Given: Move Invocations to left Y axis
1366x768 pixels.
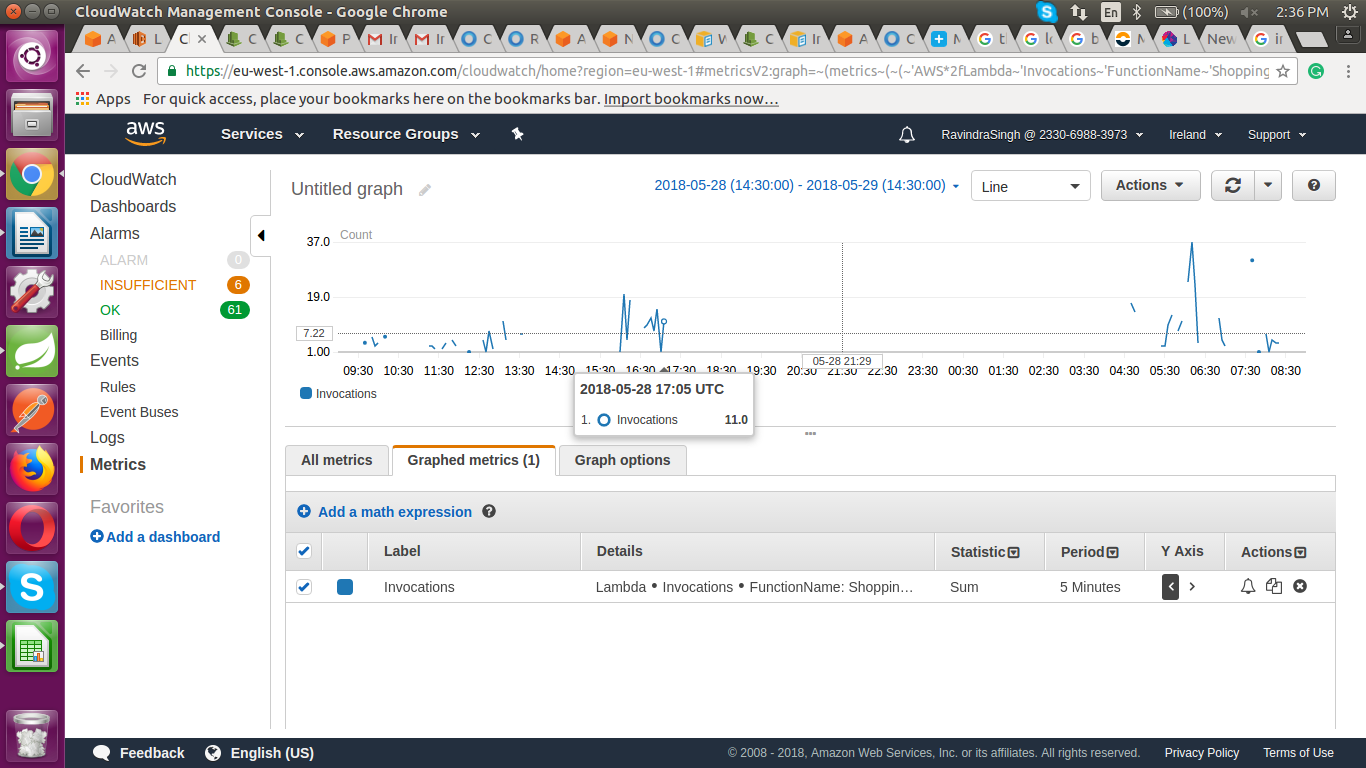Looking at the screenshot, I should (1170, 587).
